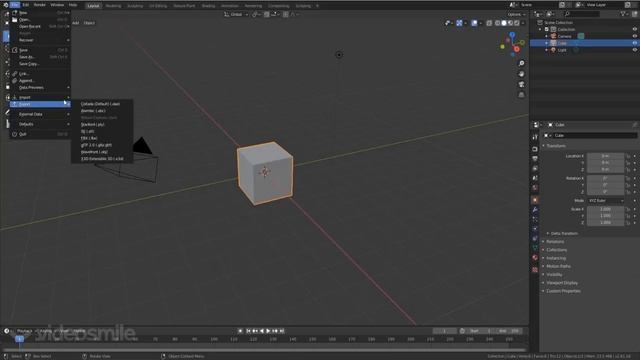Click Save As in the File menu

click(40, 57)
